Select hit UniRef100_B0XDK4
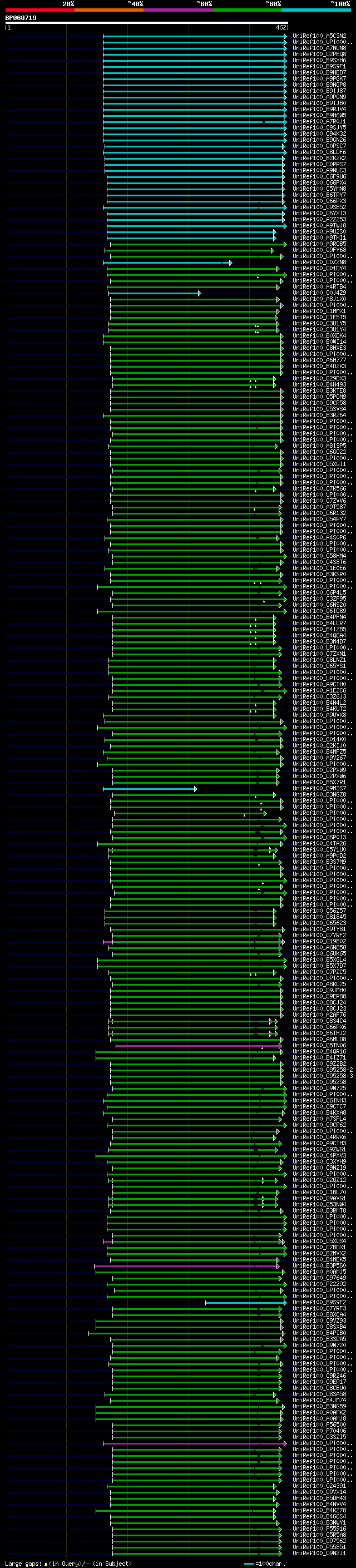 pos(319,335)
